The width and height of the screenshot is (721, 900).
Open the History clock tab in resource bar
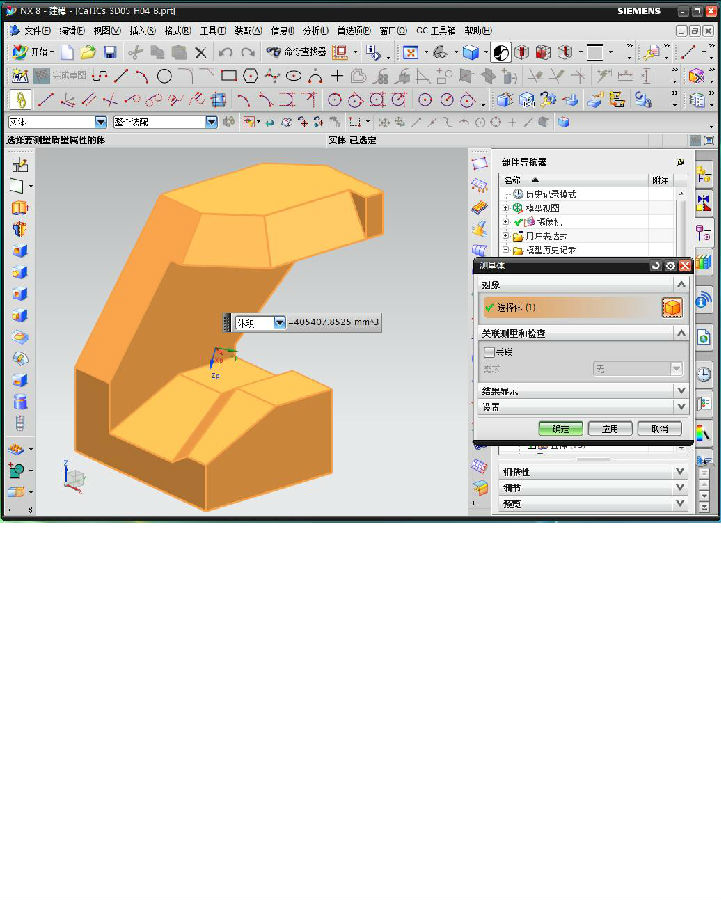pyautogui.click(x=704, y=374)
